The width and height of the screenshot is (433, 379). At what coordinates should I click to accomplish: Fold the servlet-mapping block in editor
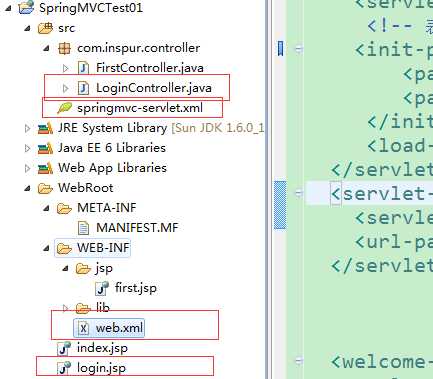click(x=299, y=193)
